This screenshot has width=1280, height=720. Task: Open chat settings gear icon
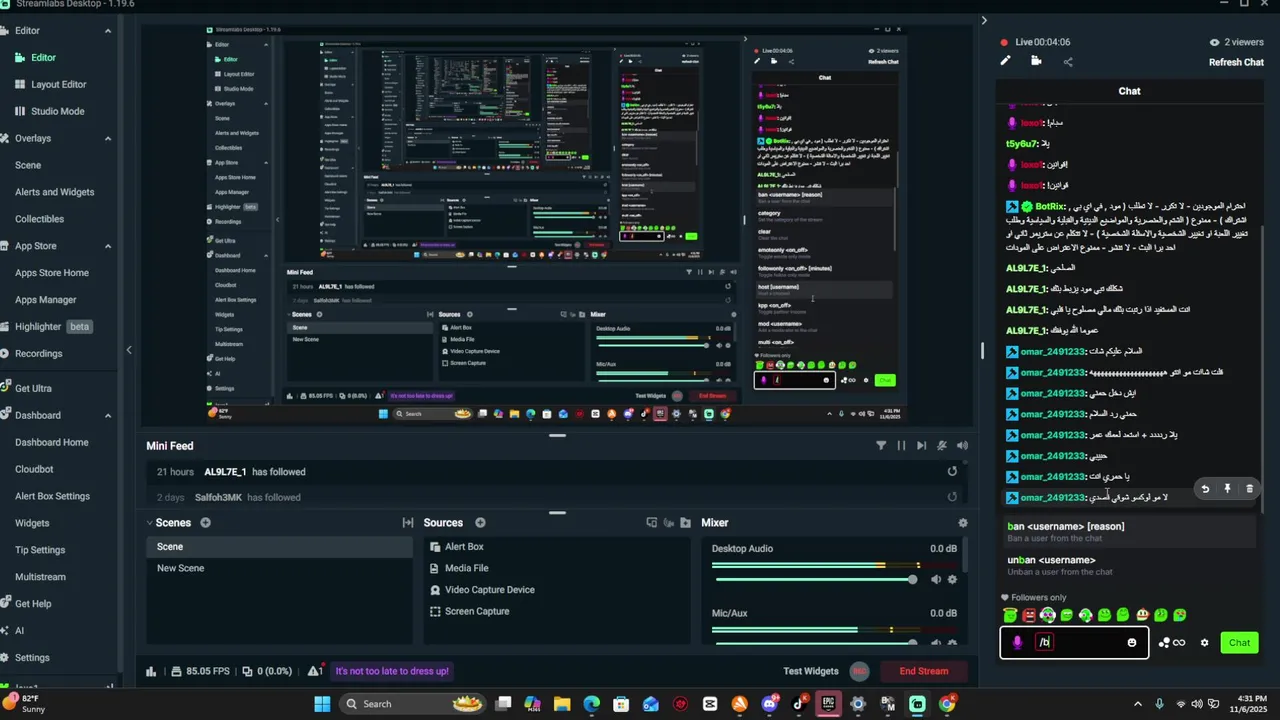pyautogui.click(x=1205, y=643)
